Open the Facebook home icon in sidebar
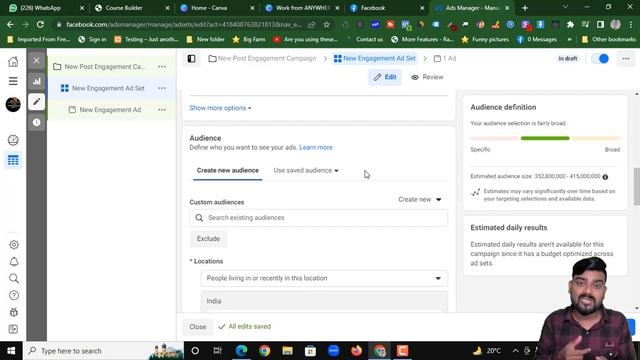640x360 pixels. pos(13,62)
